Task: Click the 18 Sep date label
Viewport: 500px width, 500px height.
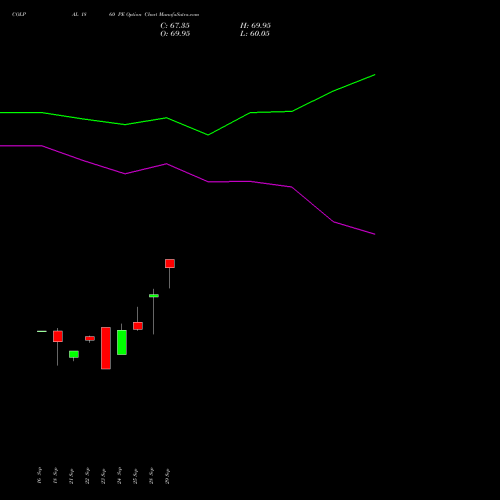Action: point(55,476)
